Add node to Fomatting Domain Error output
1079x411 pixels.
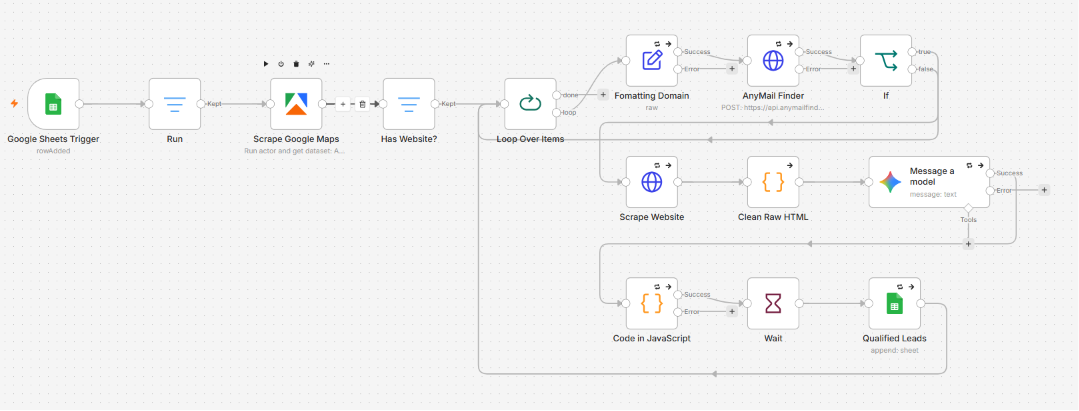click(731, 69)
